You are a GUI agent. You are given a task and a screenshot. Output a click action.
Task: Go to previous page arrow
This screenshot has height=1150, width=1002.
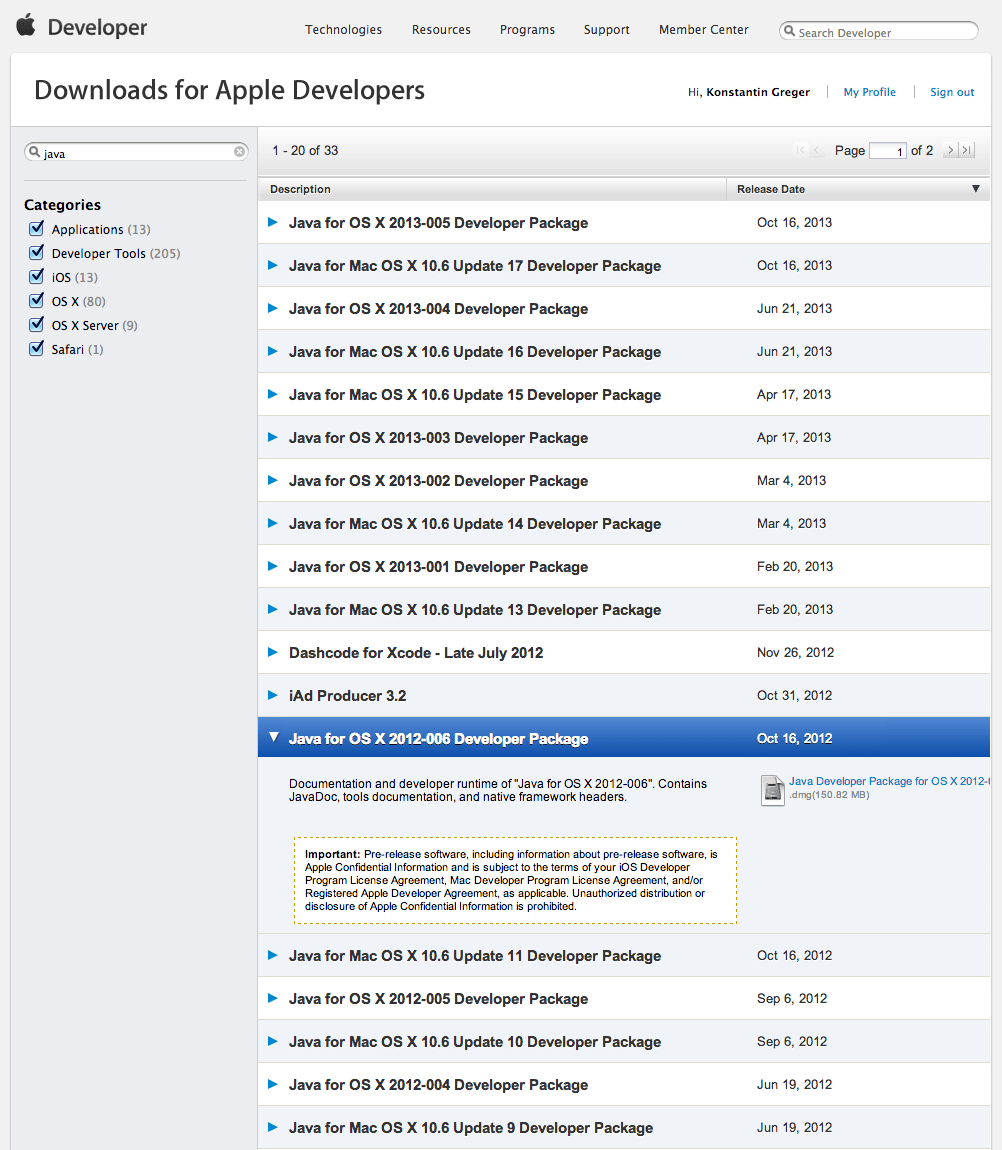(816, 150)
